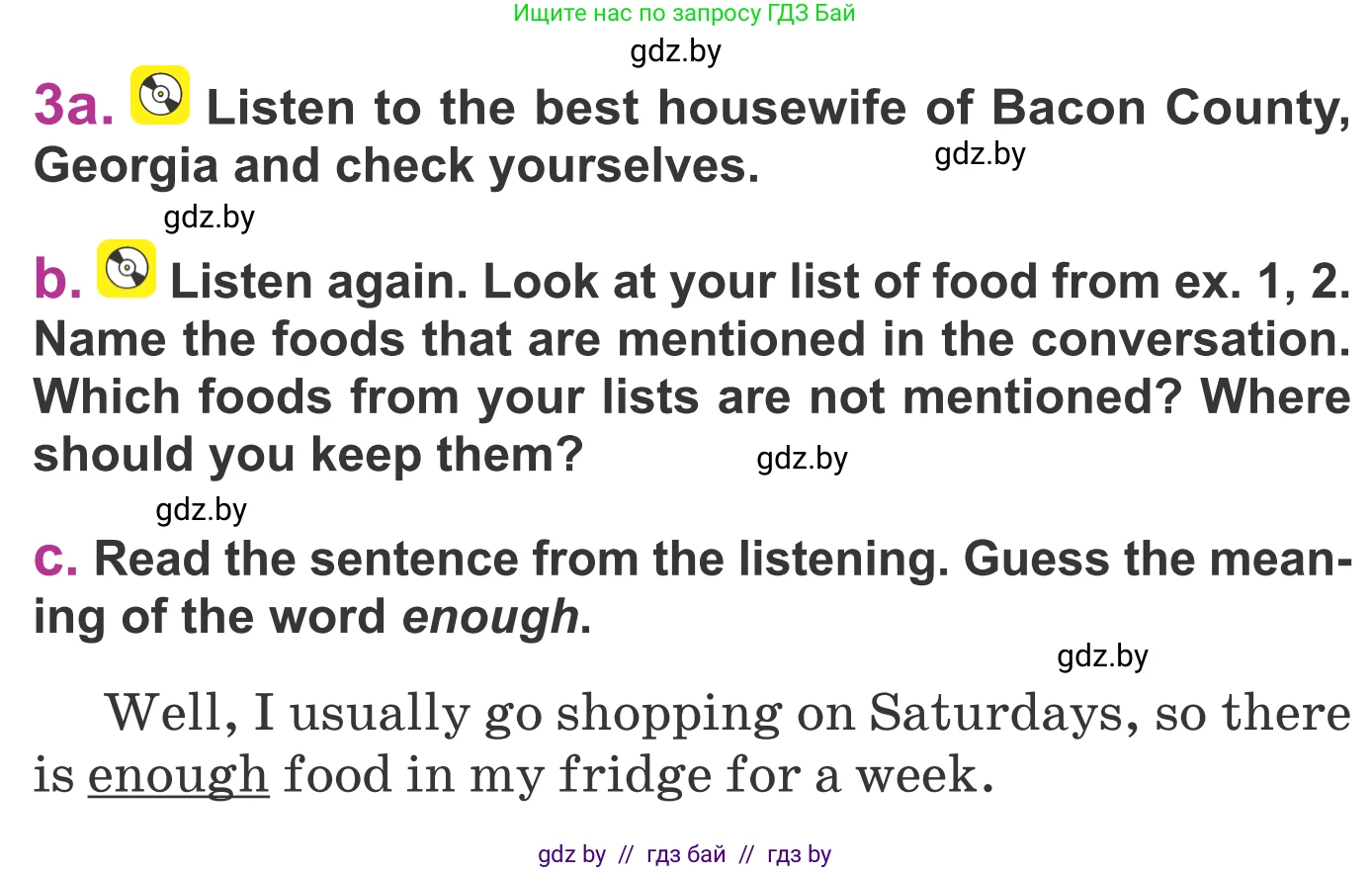Click the gdz.by watermark above "so there"

point(1102,656)
